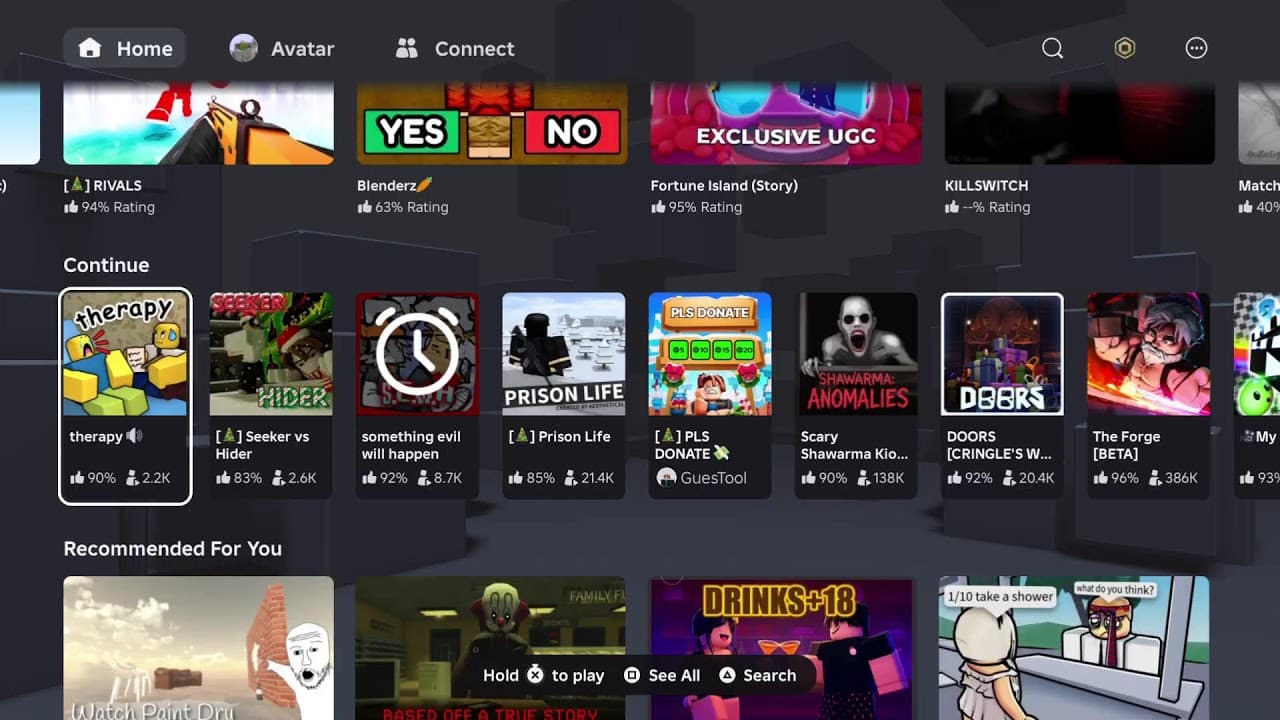Open the Connect tab
1280x720 pixels.
[x=455, y=48]
